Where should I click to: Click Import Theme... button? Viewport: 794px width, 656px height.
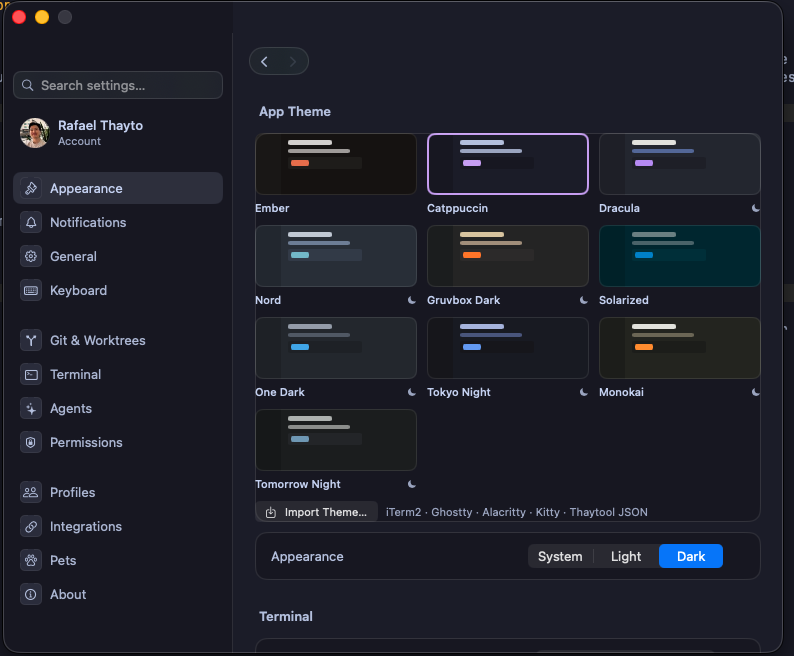pyautogui.click(x=316, y=512)
